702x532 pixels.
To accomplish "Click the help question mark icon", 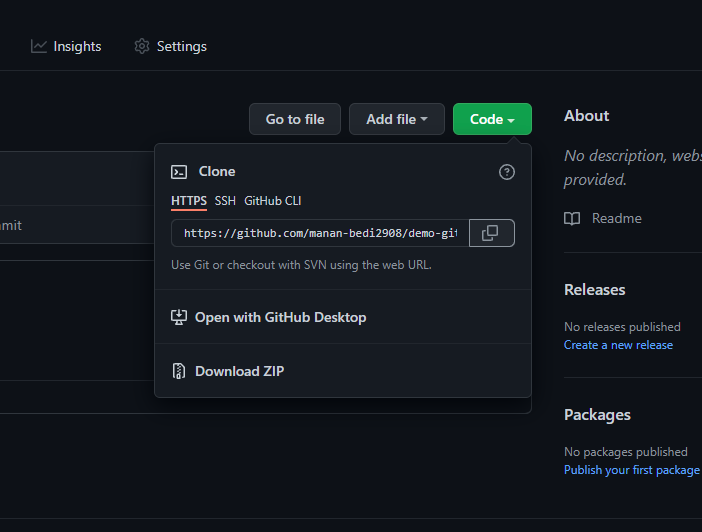I will [x=507, y=172].
